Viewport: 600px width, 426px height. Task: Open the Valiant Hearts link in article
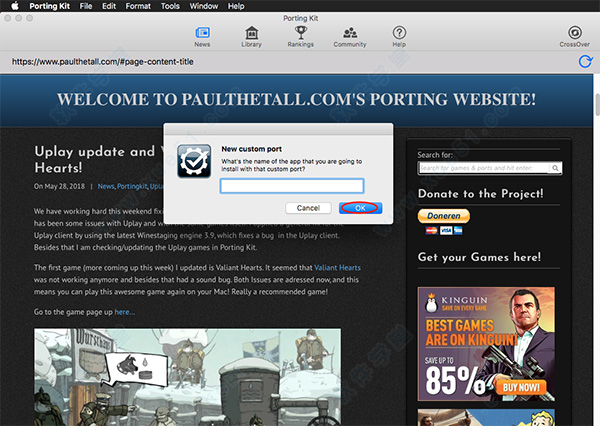click(x=337, y=268)
